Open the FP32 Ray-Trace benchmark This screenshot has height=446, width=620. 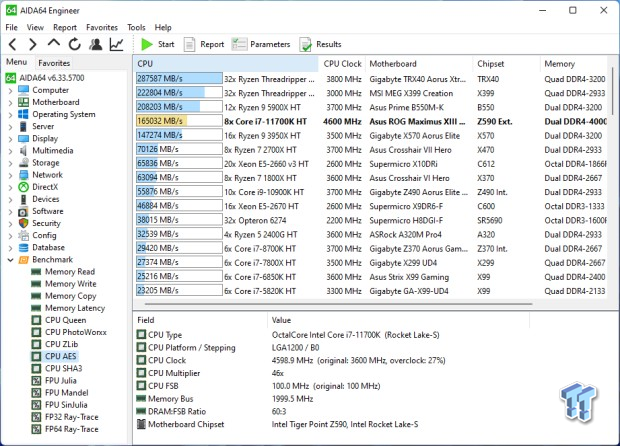[65, 417]
